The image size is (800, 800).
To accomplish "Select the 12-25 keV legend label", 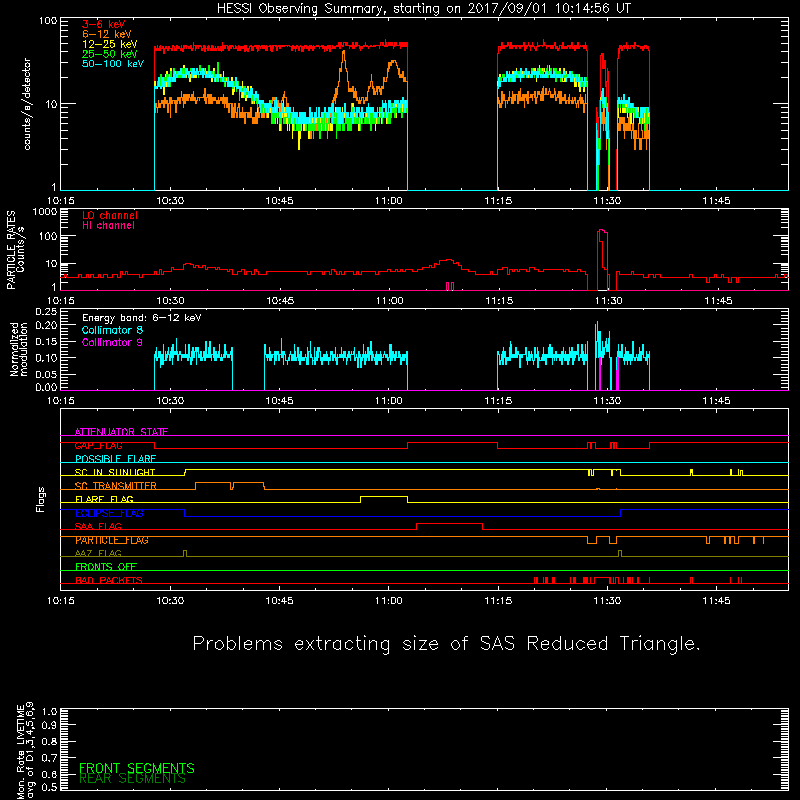I will click(109, 44).
